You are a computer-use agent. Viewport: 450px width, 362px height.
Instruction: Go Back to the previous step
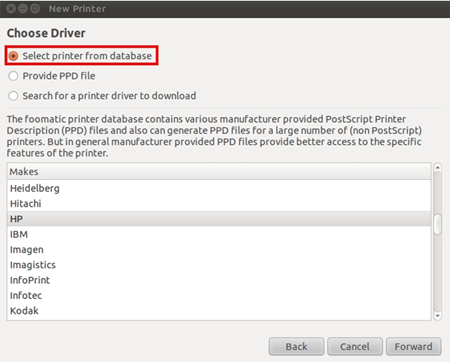tap(296, 347)
